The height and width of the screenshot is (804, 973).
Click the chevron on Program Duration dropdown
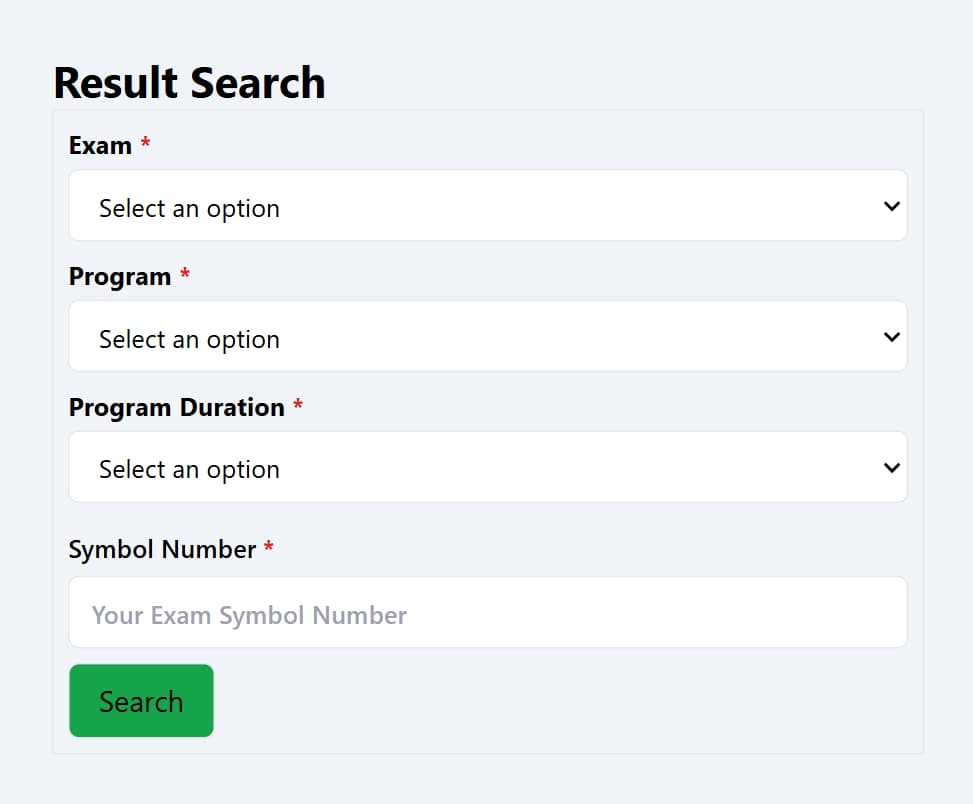890,467
